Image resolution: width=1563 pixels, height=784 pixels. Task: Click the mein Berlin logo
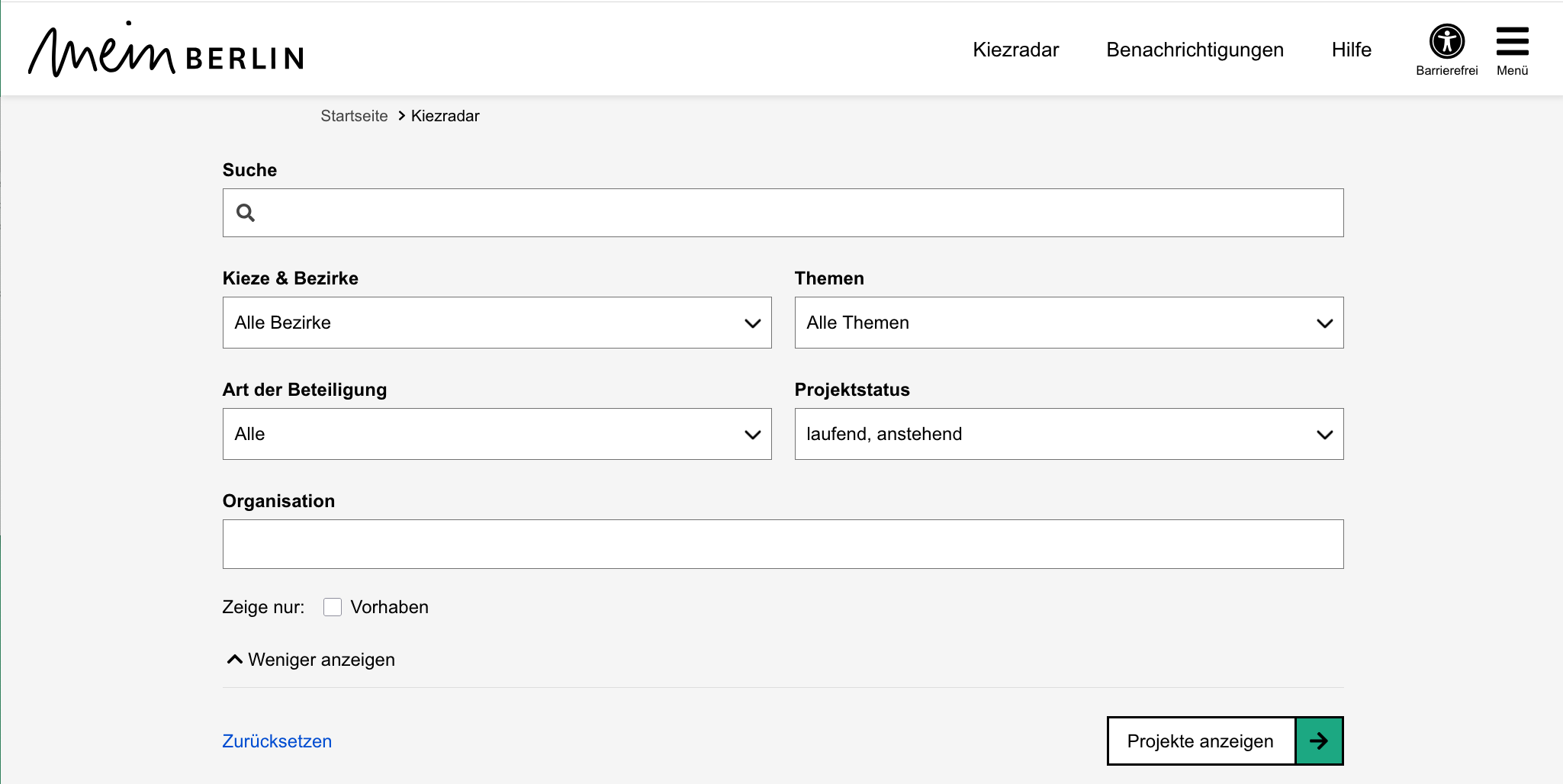click(166, 50)
